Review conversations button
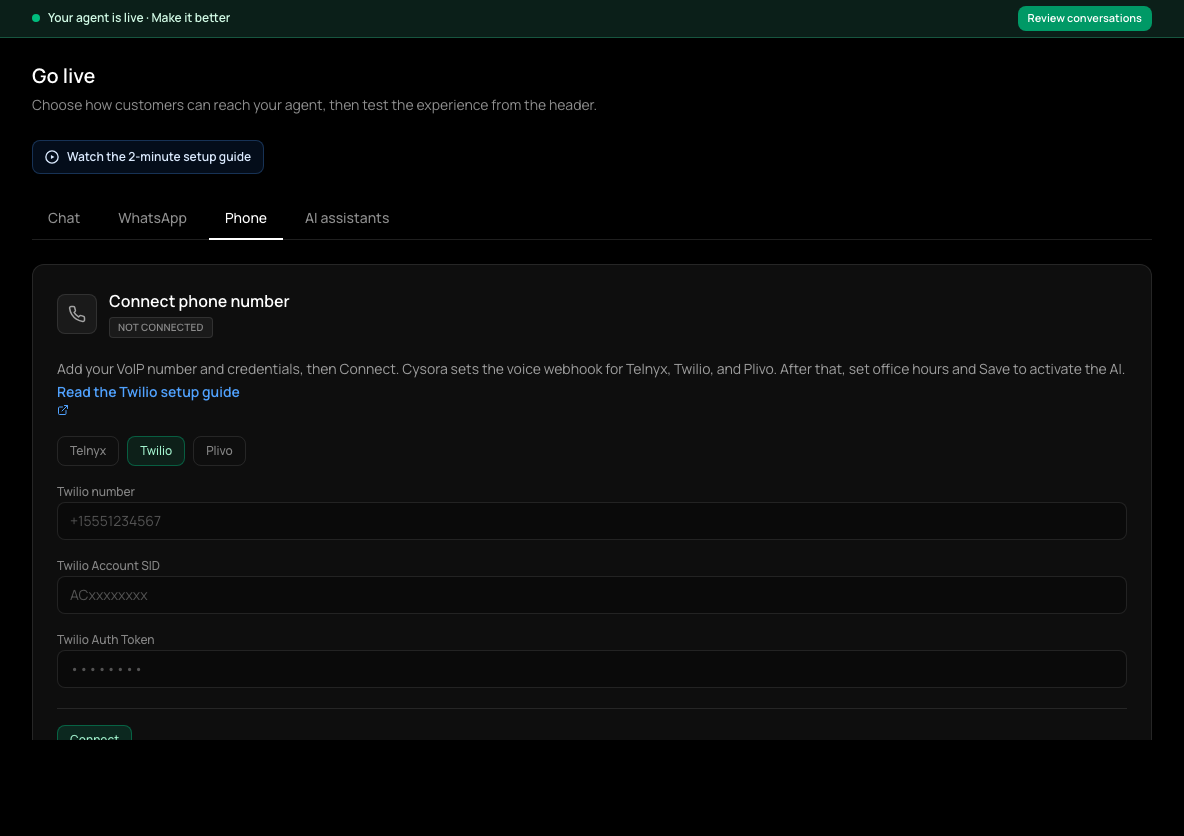Screen dimensions: 1184x836 click(x=1084, y=18)
